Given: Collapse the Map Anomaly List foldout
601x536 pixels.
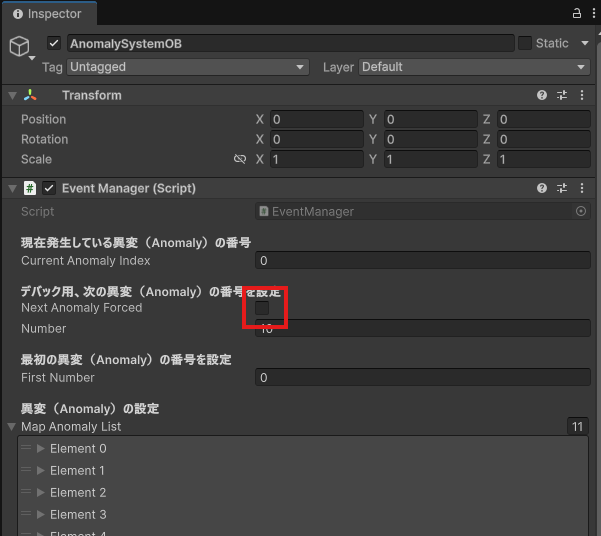Looking at the screenshot, I should (12, 427).
